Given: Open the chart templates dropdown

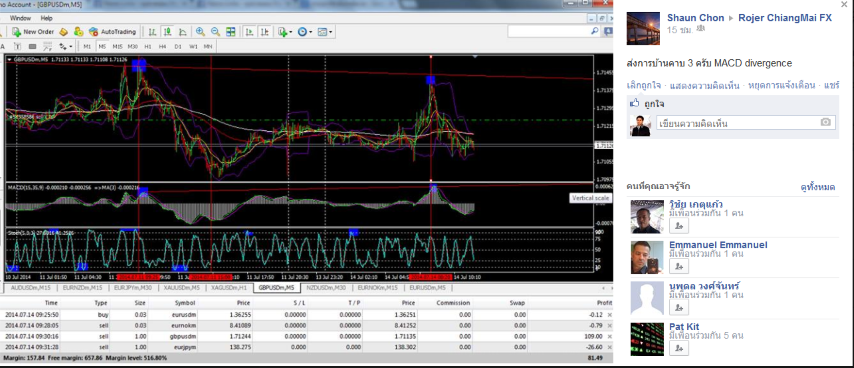Looking at the screenshot, I should (325, 32).
